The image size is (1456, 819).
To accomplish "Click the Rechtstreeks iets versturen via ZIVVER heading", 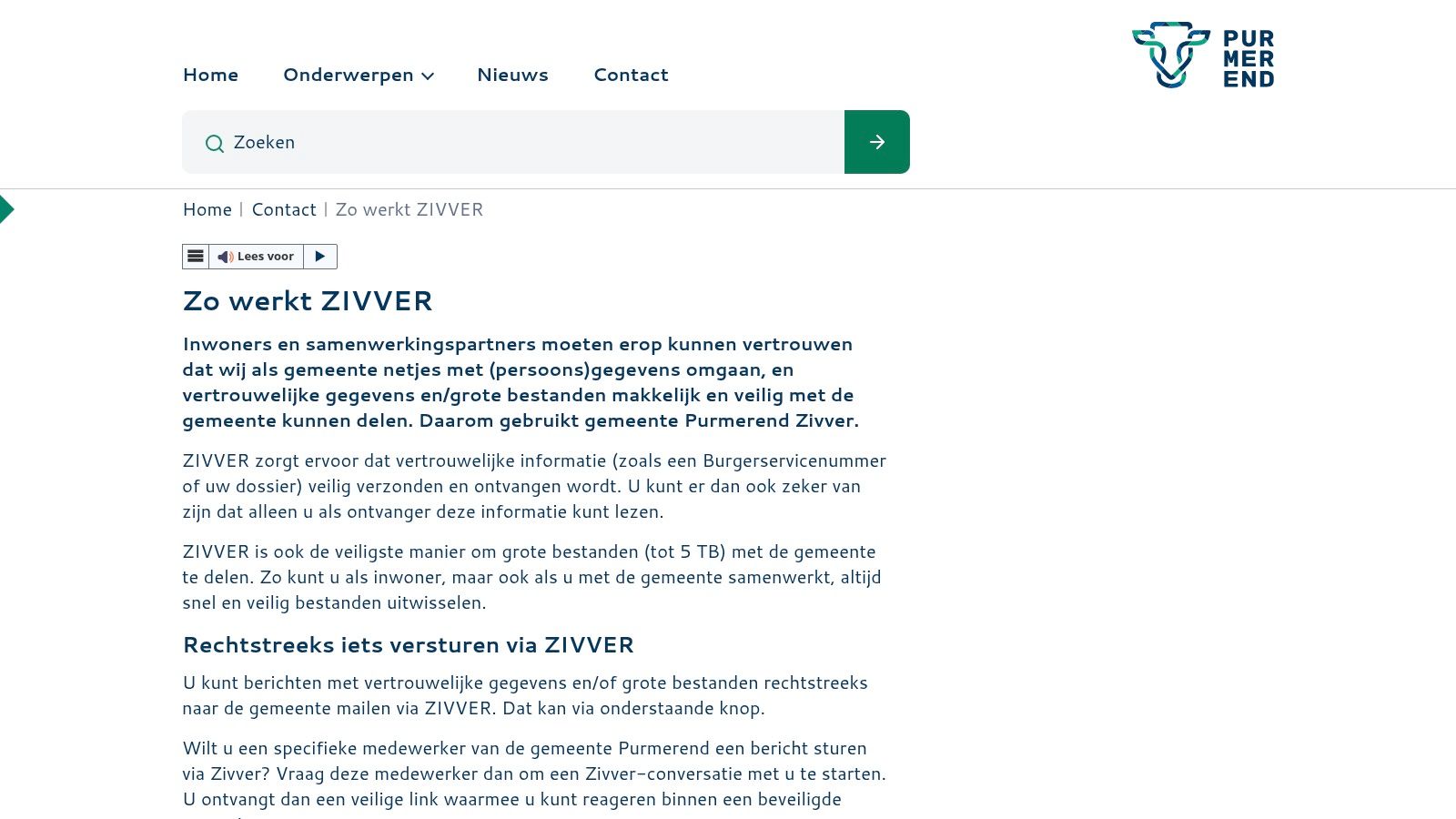I will (408, 644).
